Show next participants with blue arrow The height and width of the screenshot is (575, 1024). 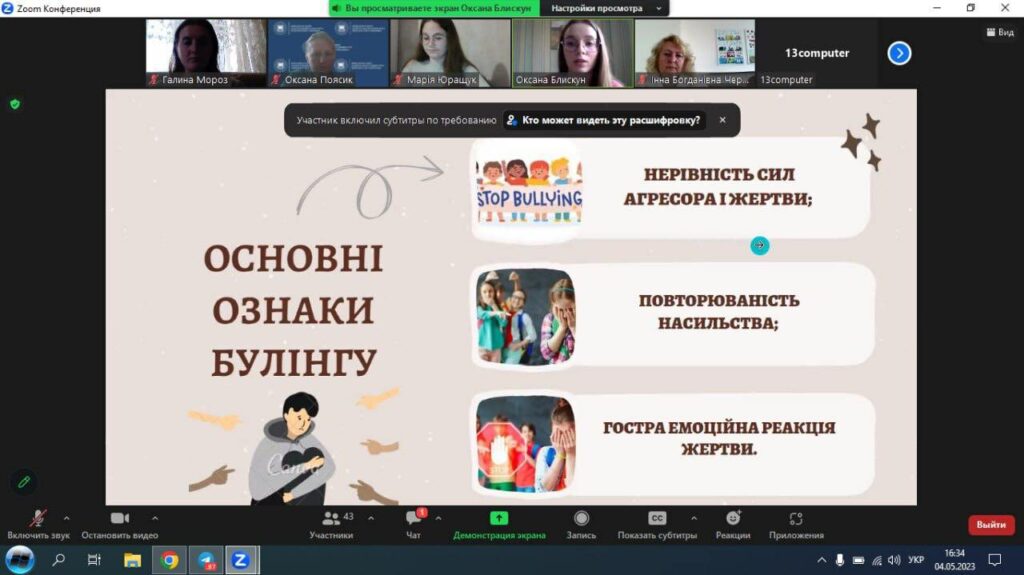click(x=899, y=53)
